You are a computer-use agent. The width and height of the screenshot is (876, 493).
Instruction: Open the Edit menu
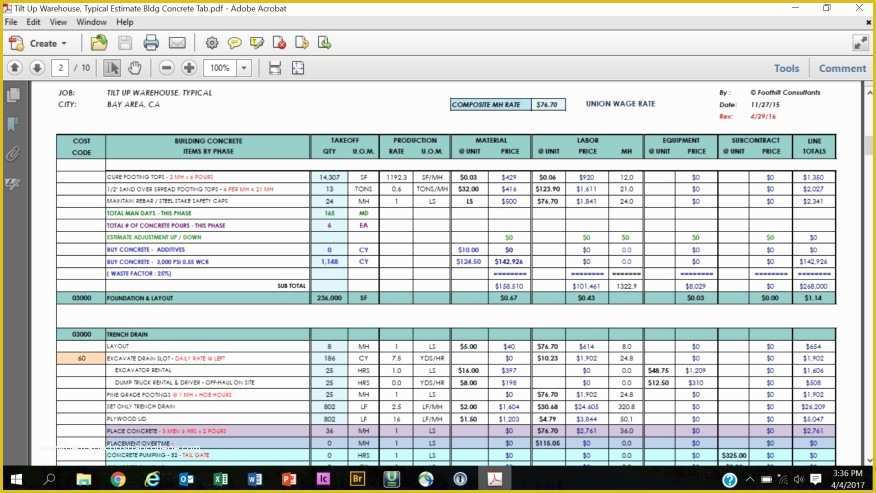coord(34,22)
